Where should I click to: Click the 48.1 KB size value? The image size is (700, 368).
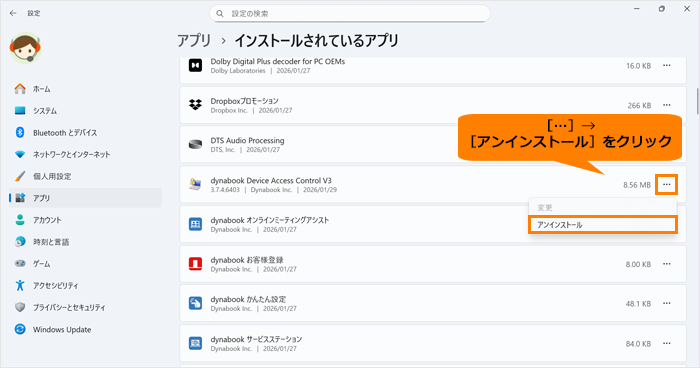click(x=638, y=304)
